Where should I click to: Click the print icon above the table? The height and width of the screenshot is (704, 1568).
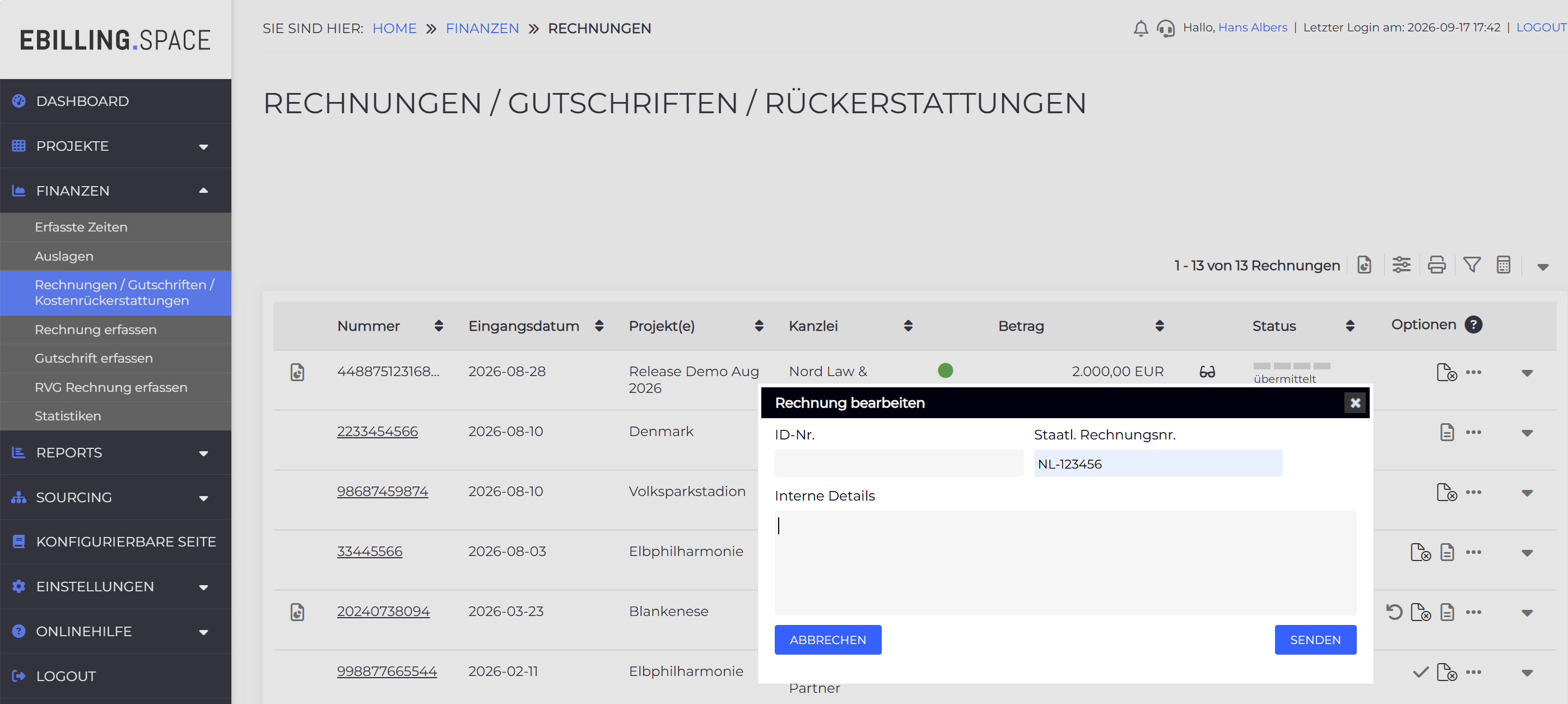(x=1436, y=265)
